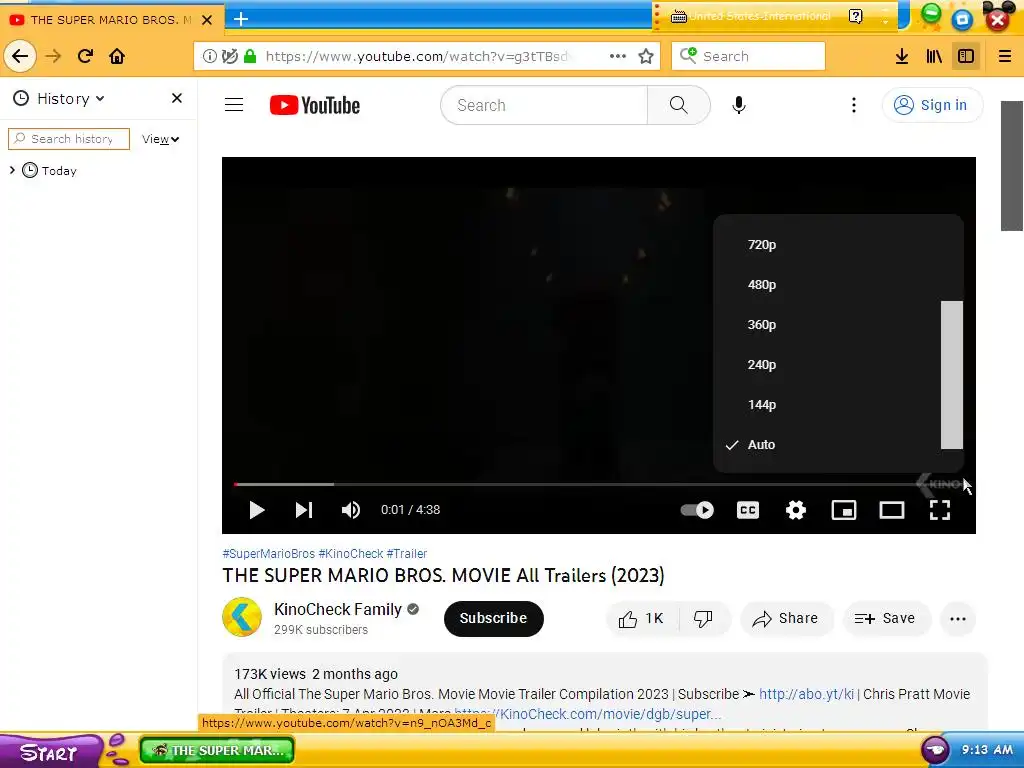1024x768 pixels.
Task: Focus the Search history field
Action: click(69, 139)
